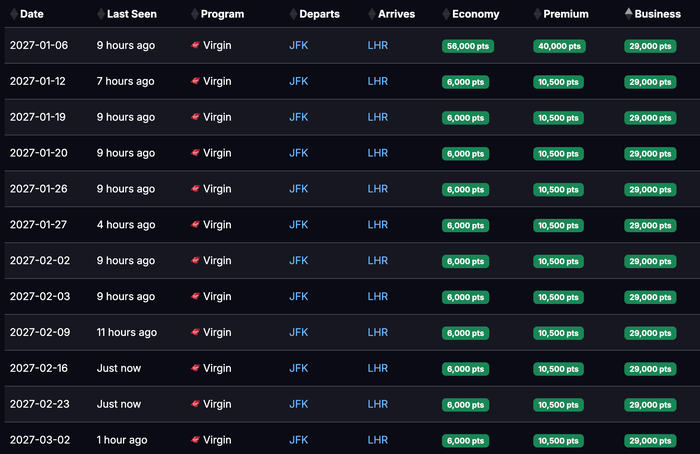Open LHR link in the 2027-02-09 row
The height and width of the screenshot is (454, 700).
point(378,332)
